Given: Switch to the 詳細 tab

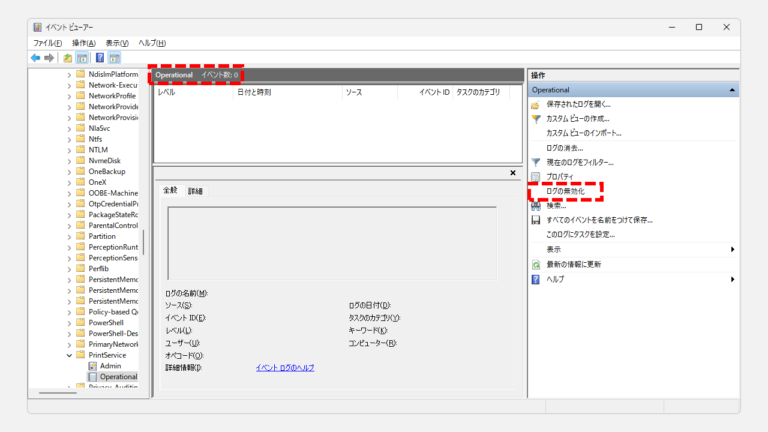Looking at the screenshot, I should point(195,190).
